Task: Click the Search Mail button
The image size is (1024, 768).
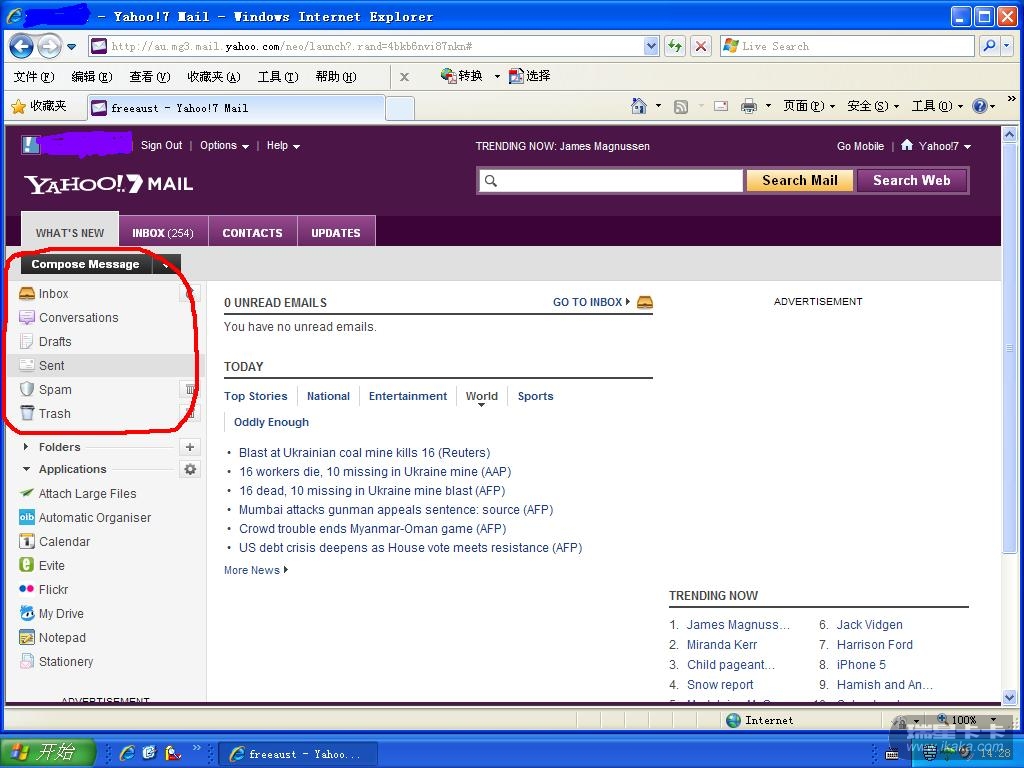Action: (799, 181)
